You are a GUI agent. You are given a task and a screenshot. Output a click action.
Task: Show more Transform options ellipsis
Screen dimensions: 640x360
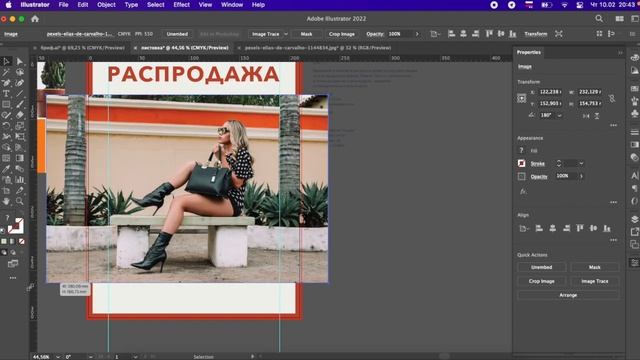pos(613,125)
